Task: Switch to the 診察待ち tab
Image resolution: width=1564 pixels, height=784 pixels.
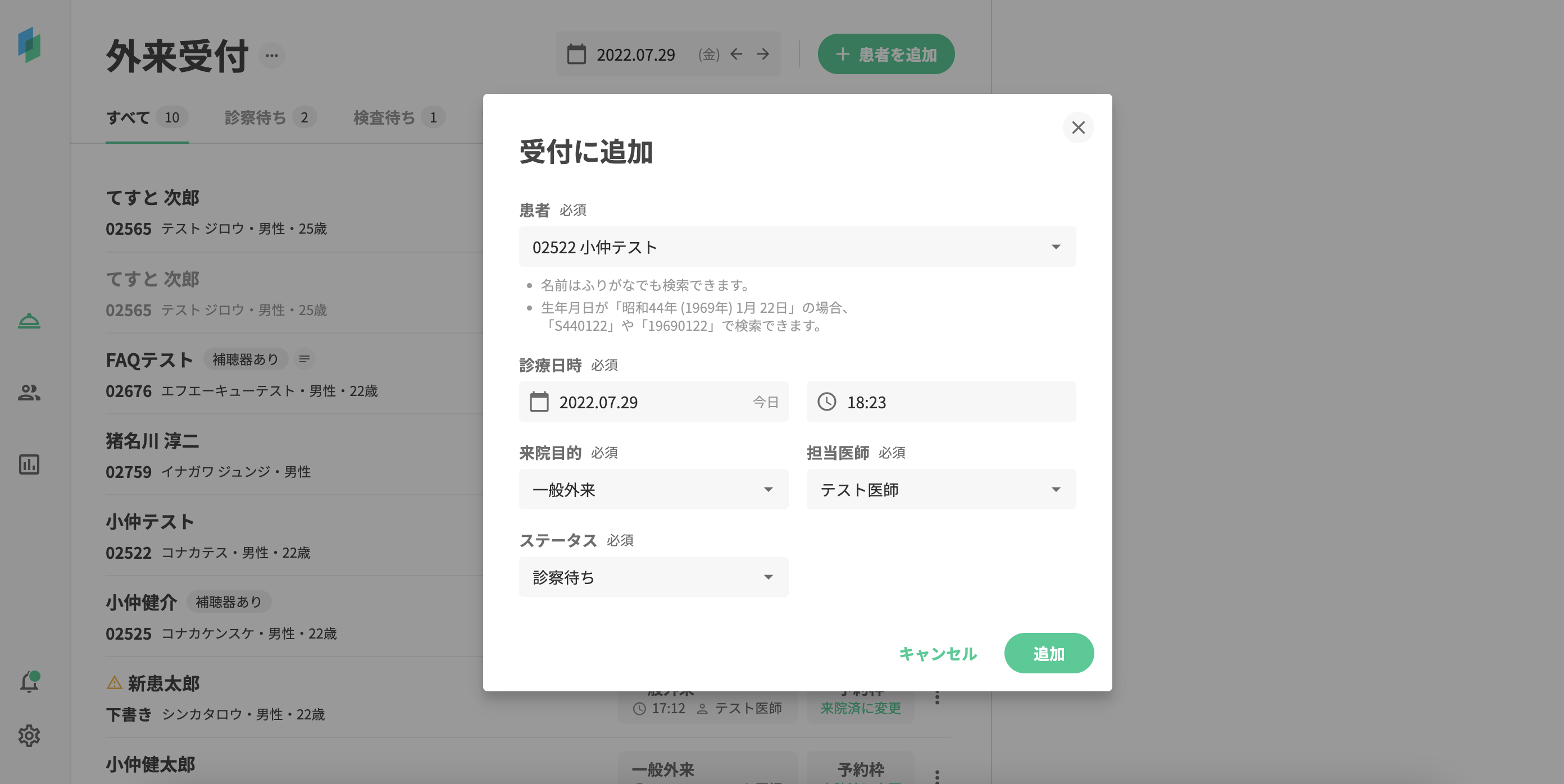Action: (x=256, y=117)
